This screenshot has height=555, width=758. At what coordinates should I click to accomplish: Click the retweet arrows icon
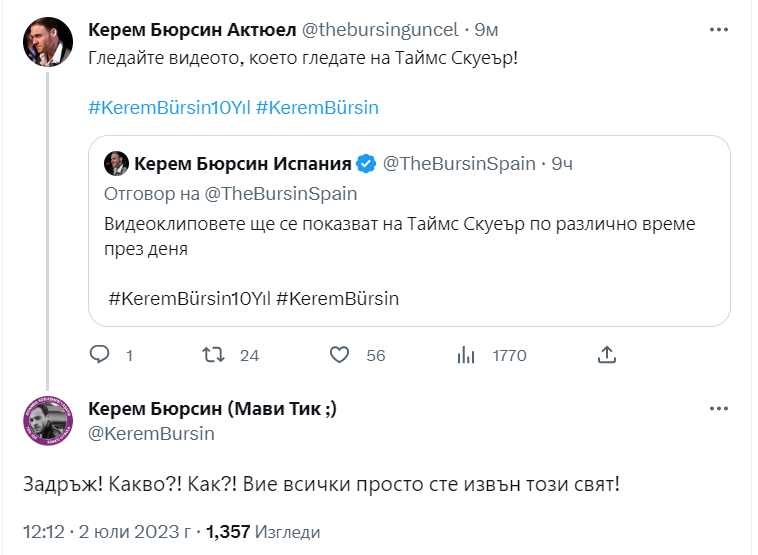213,355
